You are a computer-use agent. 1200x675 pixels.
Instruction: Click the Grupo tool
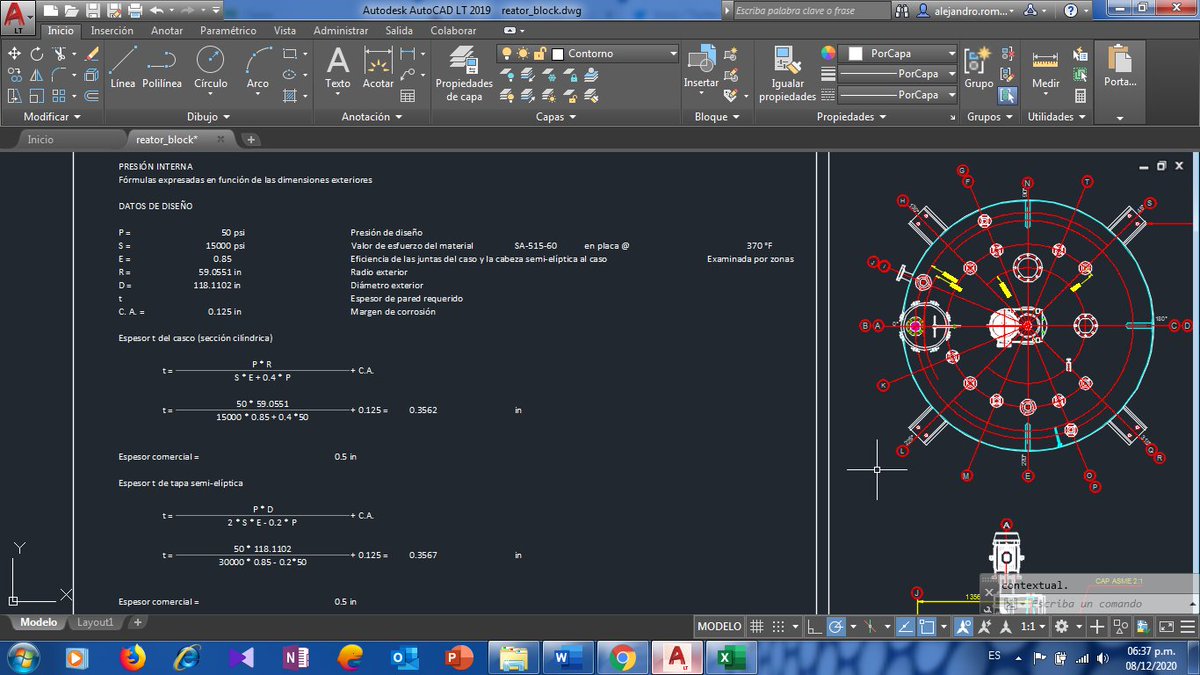tap(978, 67)
